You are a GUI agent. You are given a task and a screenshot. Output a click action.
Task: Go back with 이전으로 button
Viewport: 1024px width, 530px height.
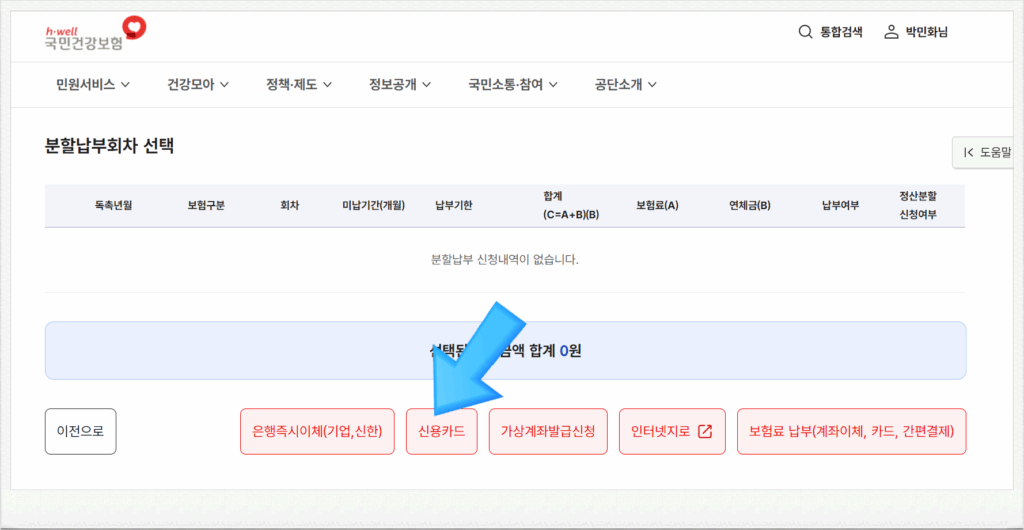pos(80,431)
